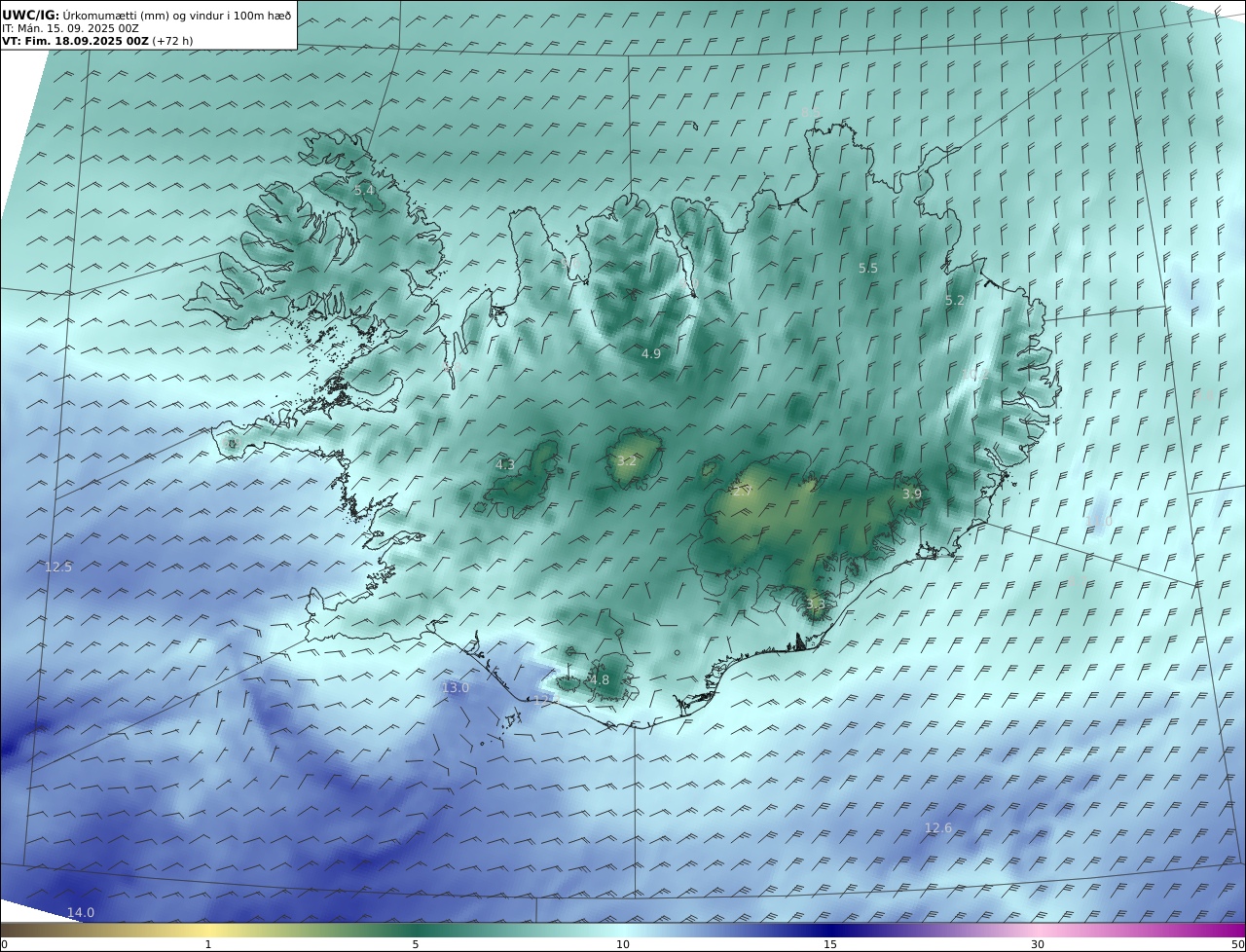Click the 4.9 value in north-central Iceland
Viewport: 1246px width, 952px height.
(651, 353)
